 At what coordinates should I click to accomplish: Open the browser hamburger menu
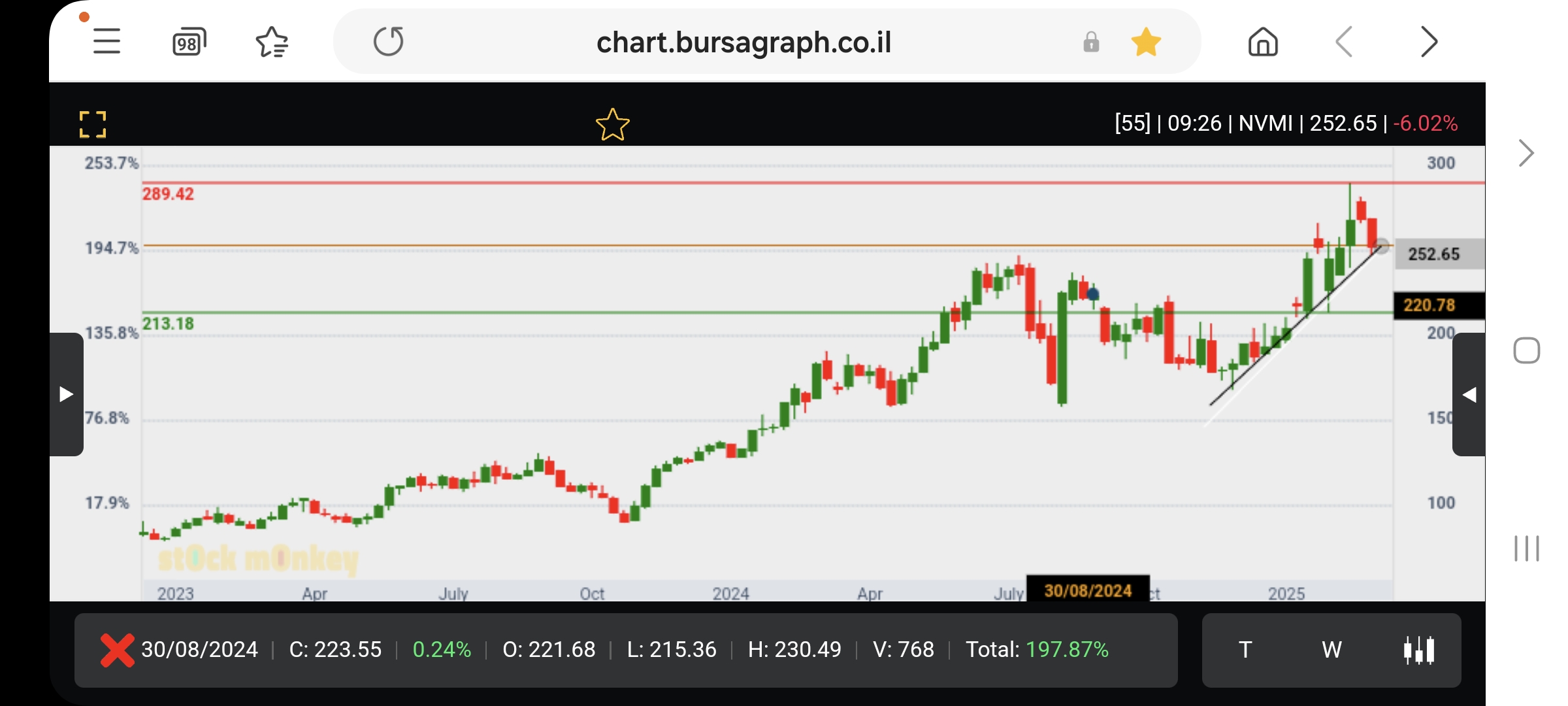click(x=106, y=42)
